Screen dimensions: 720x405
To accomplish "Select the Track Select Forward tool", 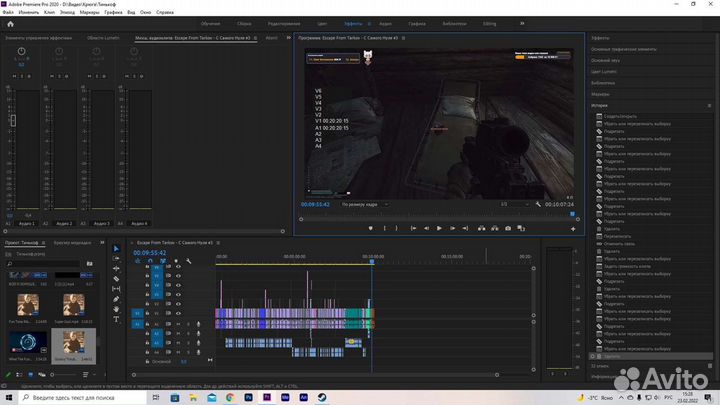I will pyautogui.click(x=116, y=259).
